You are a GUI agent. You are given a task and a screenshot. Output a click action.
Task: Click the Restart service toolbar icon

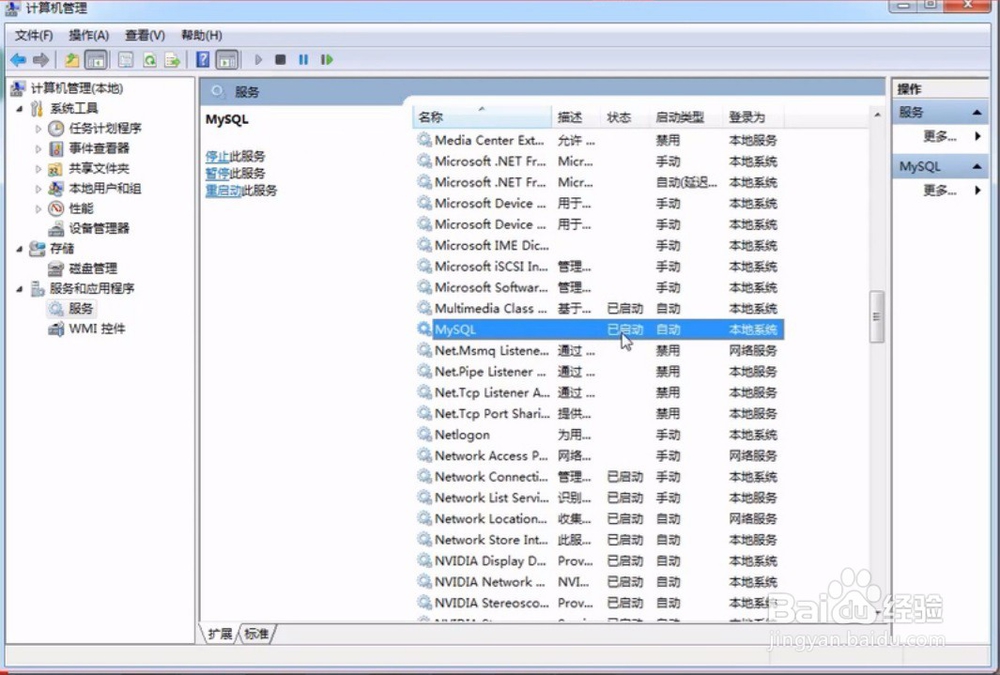pyautogui.click(x=327, y=60)
